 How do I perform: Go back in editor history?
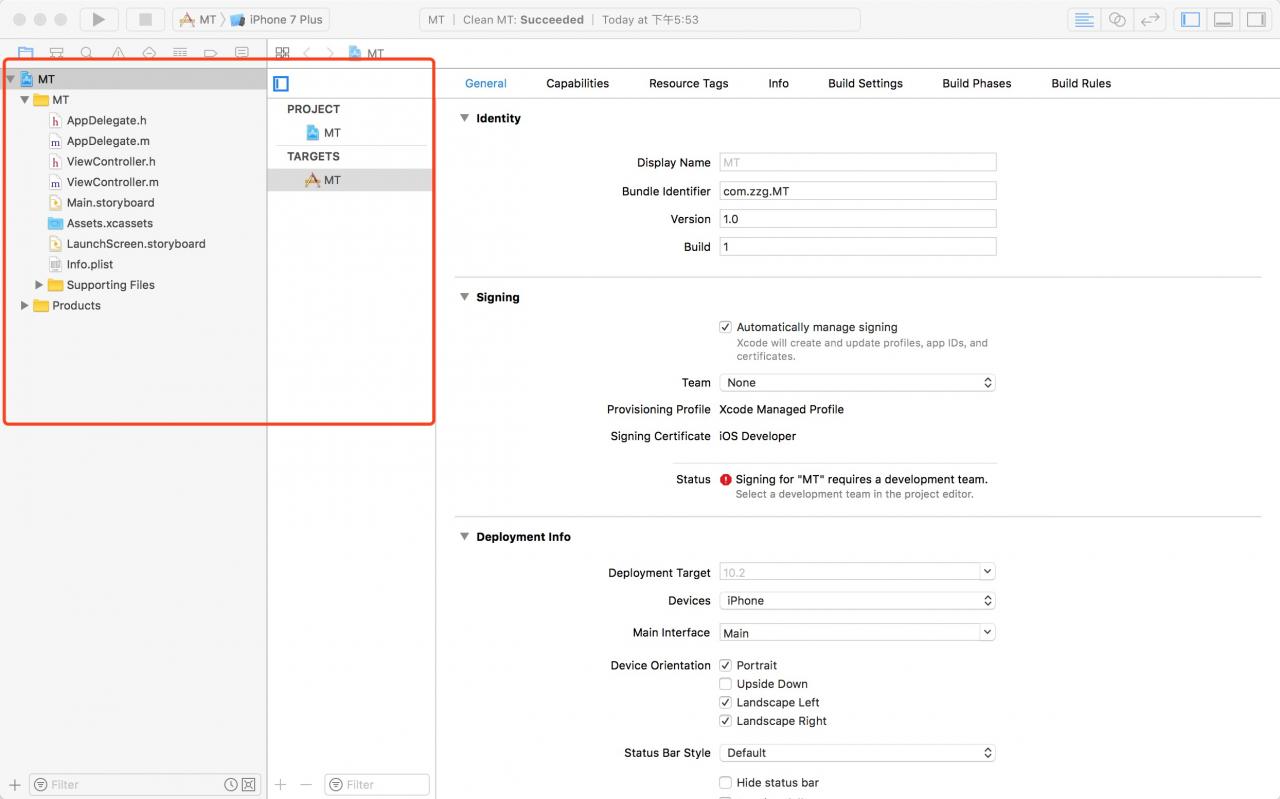pos(307,53)
